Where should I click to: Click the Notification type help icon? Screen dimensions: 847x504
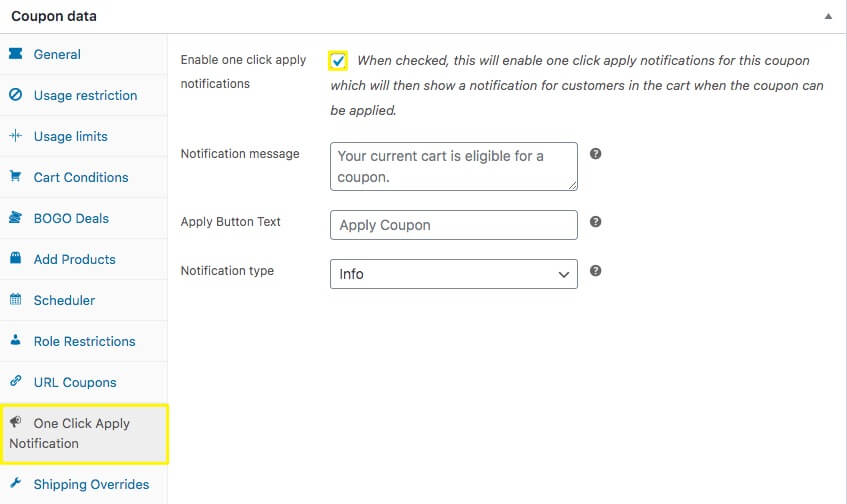(x=595, y=271)
